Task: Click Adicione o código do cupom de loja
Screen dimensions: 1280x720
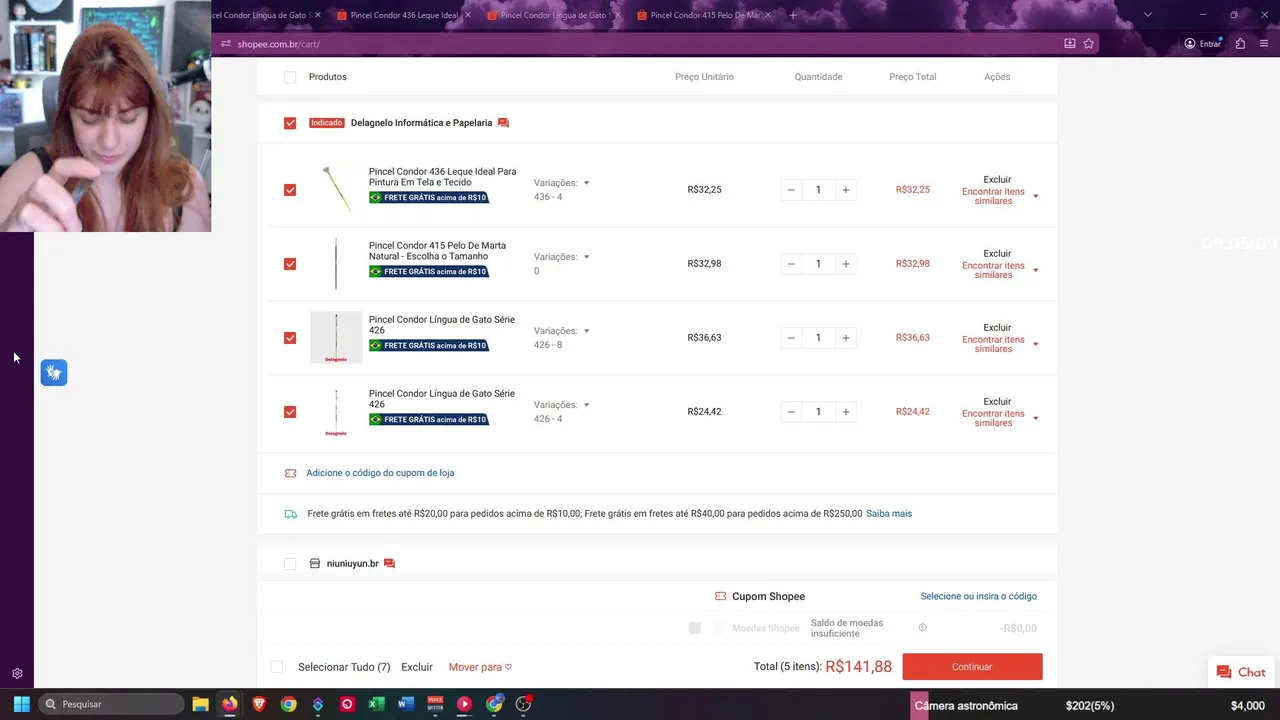Action: 380,473
